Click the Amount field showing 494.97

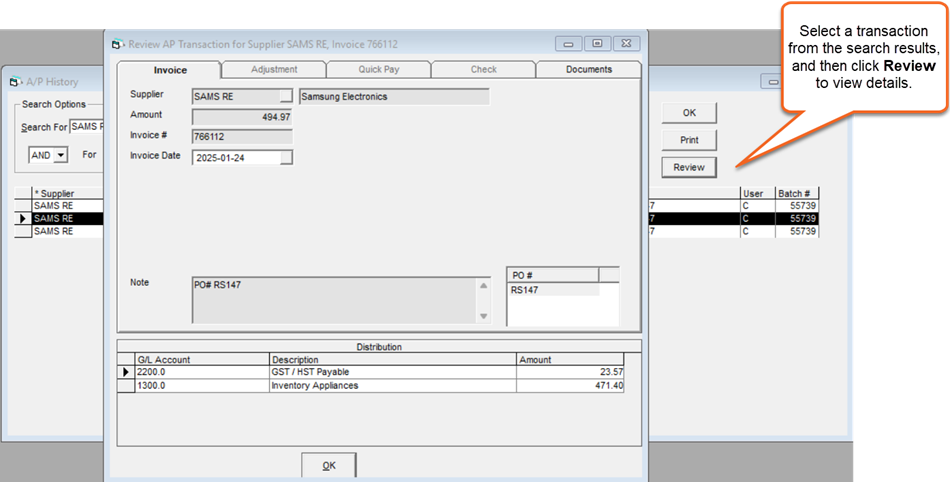click(242, 117)
